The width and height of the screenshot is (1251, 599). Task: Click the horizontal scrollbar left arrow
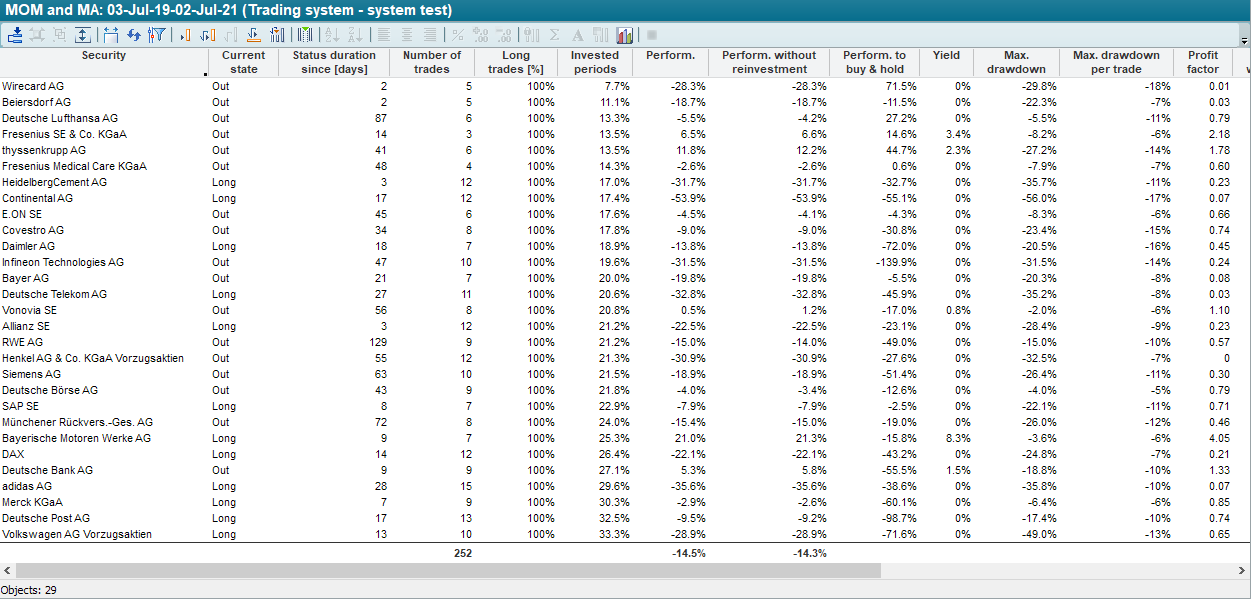click(x=7, y=570)
